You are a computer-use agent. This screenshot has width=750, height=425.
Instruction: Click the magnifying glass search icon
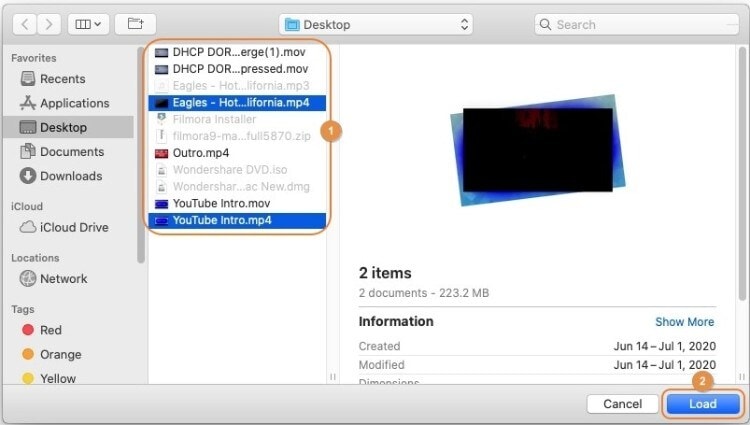coord(545,24)
